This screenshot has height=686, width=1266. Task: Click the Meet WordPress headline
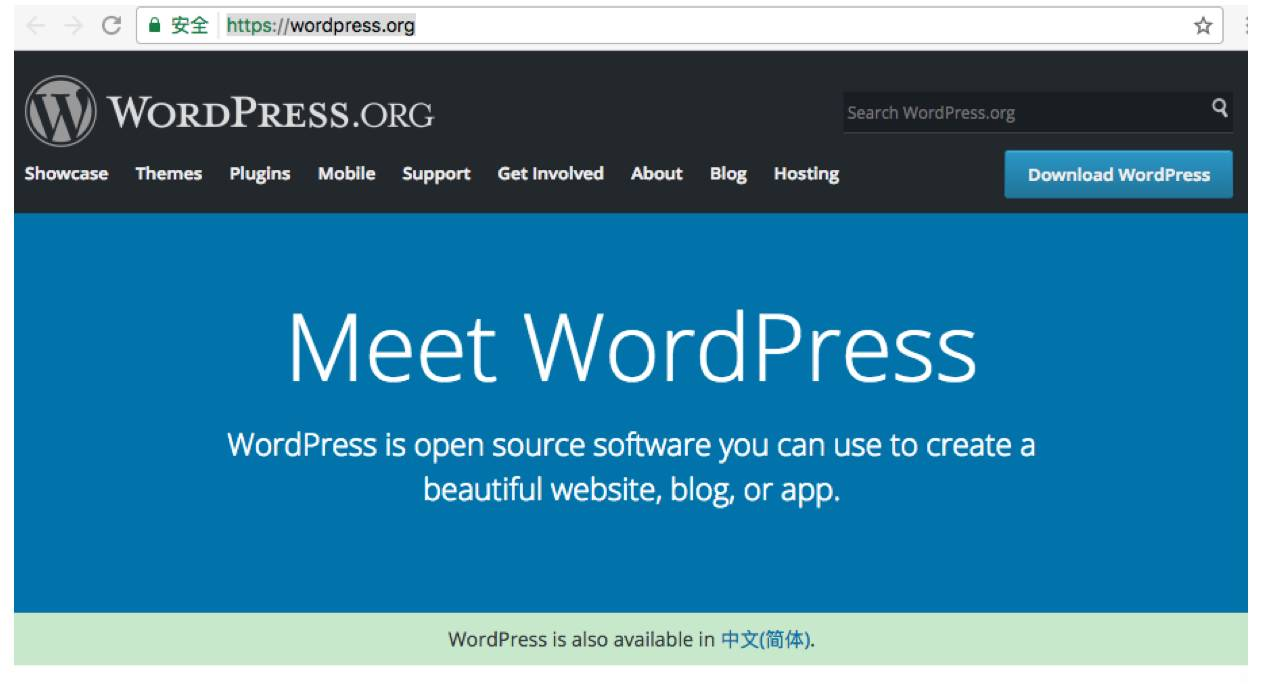pos(631,346)
